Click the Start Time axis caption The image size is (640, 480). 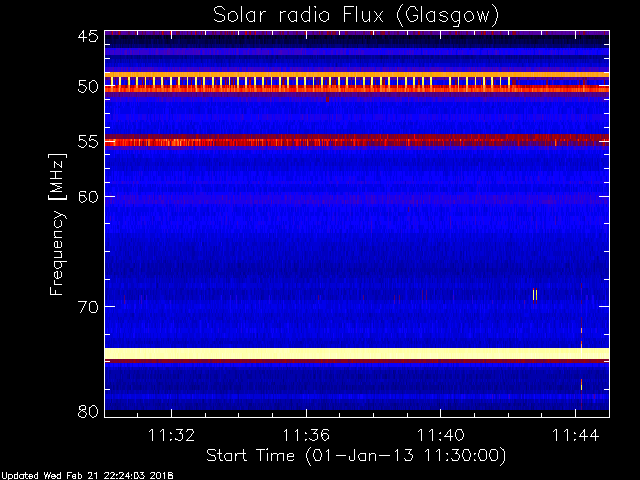coord(356,456)
